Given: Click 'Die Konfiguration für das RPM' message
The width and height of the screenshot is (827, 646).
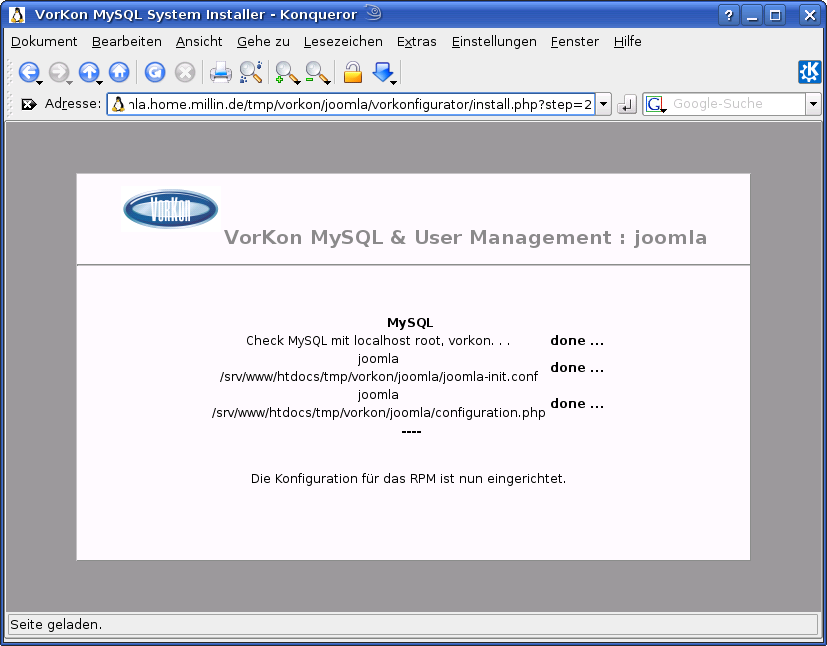Looking at the screenshot, I should pyautogui.click(x=408, y=479).
